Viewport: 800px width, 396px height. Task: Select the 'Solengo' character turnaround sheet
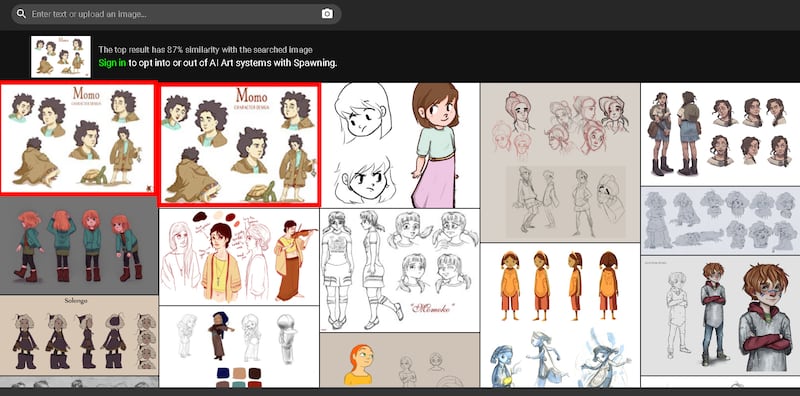pos(79,335)
